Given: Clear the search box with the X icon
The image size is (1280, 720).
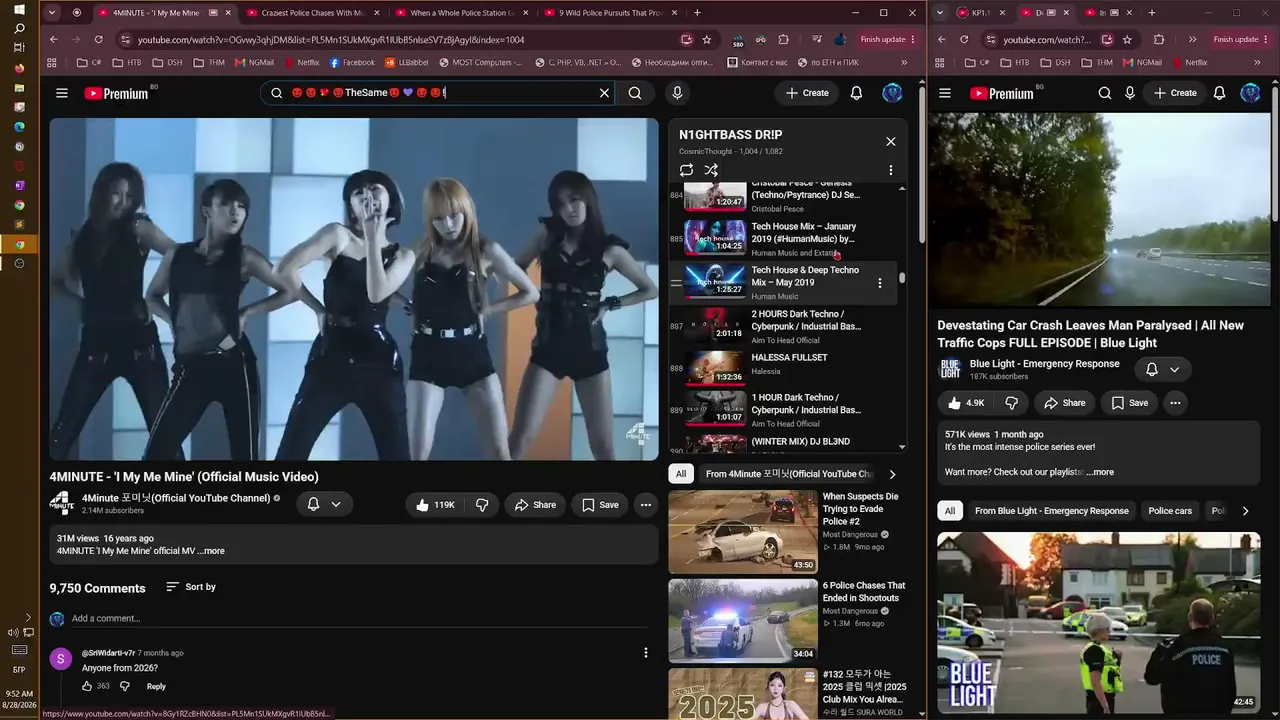Looking at the screenshot, I should (x=604, y=93).
